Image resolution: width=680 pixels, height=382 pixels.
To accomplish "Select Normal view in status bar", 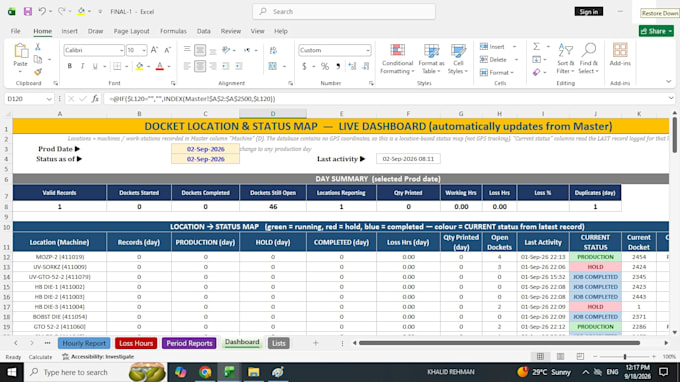I will point(540,356).
